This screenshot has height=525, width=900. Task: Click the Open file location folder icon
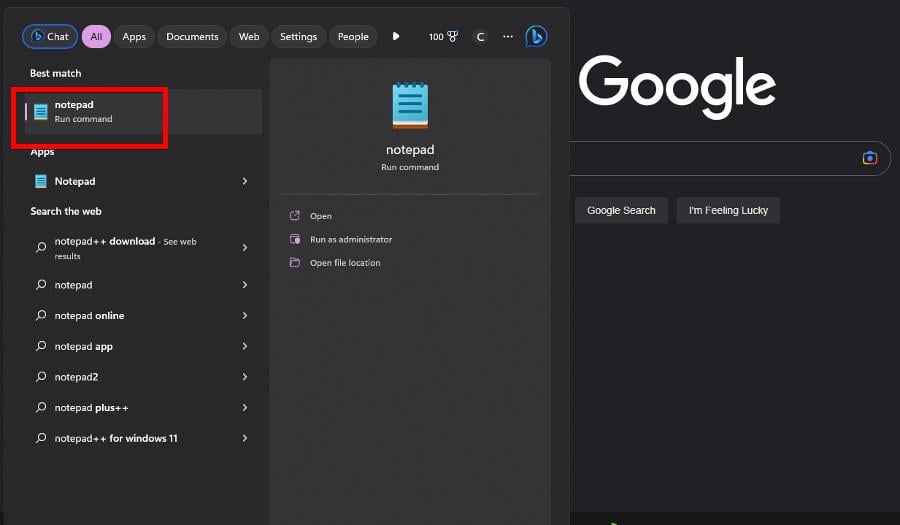[x=295, y=262]
